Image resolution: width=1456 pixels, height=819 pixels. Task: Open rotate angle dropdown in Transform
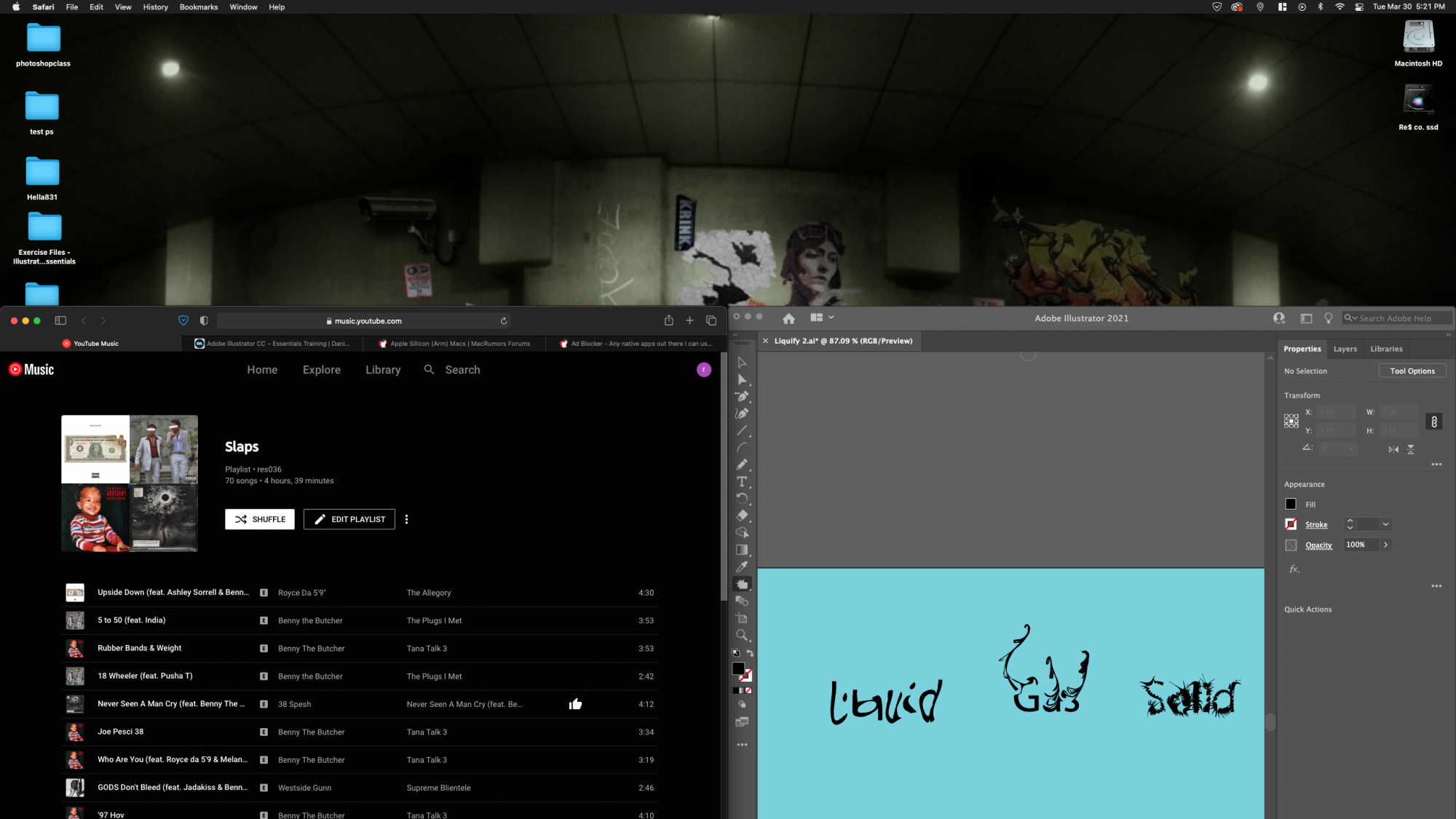tap(1351, 448)
